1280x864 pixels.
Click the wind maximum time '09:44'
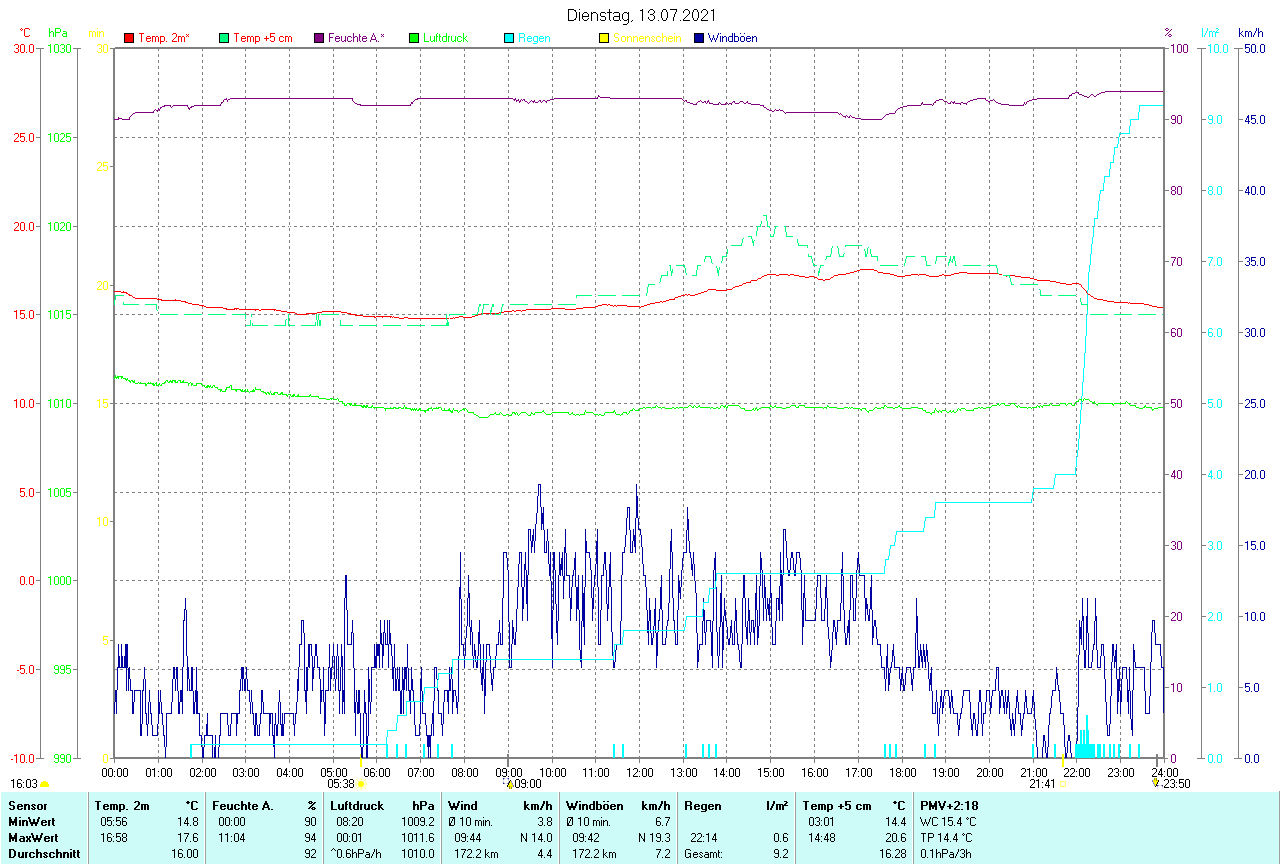(x=468, y=838)
